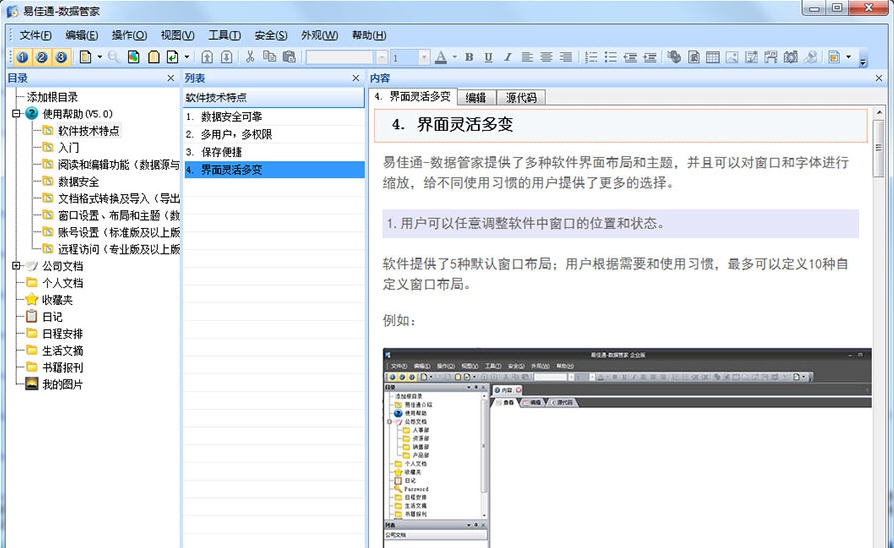Viewport: 894px width, 548px height.
Task: Toggle the panel 1 button in toolbar
Action: pos(23,58)
